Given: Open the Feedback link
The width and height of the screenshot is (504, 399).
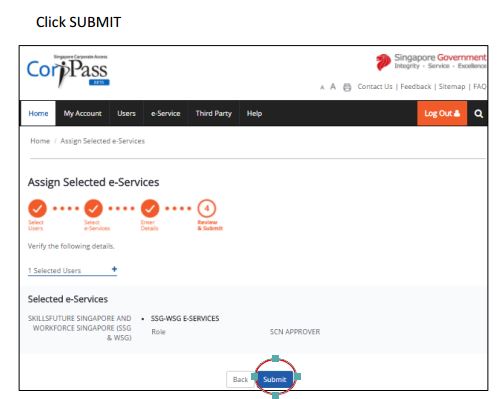Looking at the screenshot, I should pyautogui.click(x=416, y=87).
